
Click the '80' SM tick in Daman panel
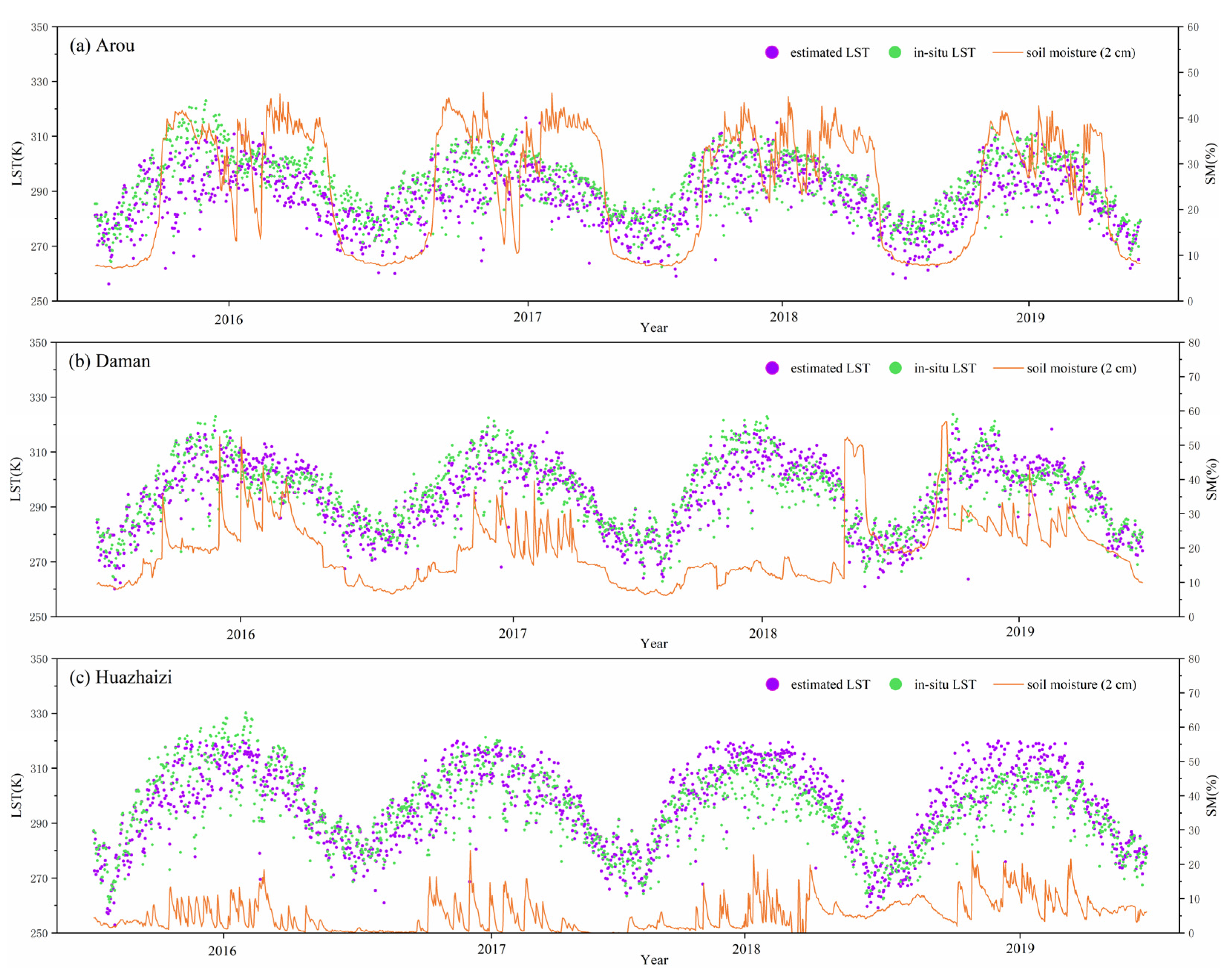[x=1194, y=343]
